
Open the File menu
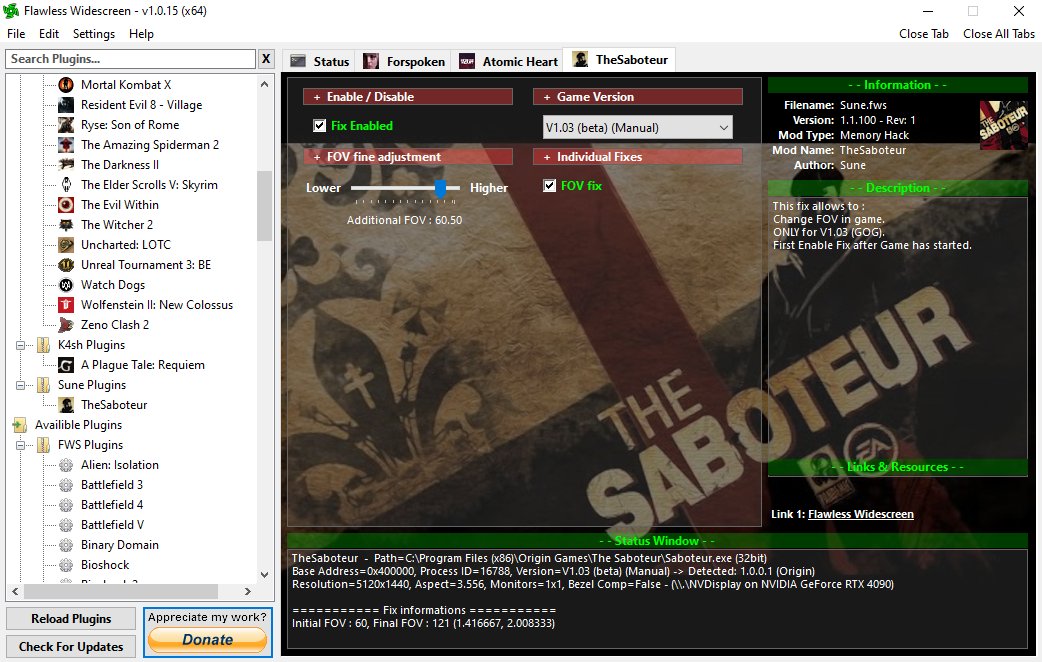(16, 34)
